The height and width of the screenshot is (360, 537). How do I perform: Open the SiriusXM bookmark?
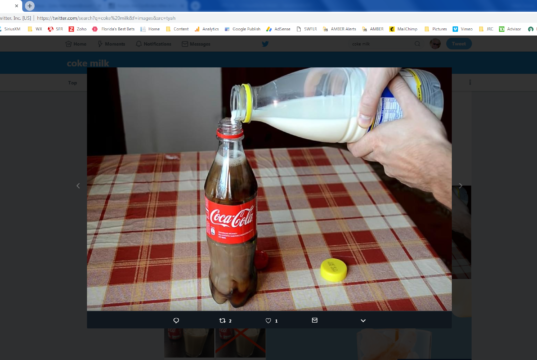tap(10, 29)
